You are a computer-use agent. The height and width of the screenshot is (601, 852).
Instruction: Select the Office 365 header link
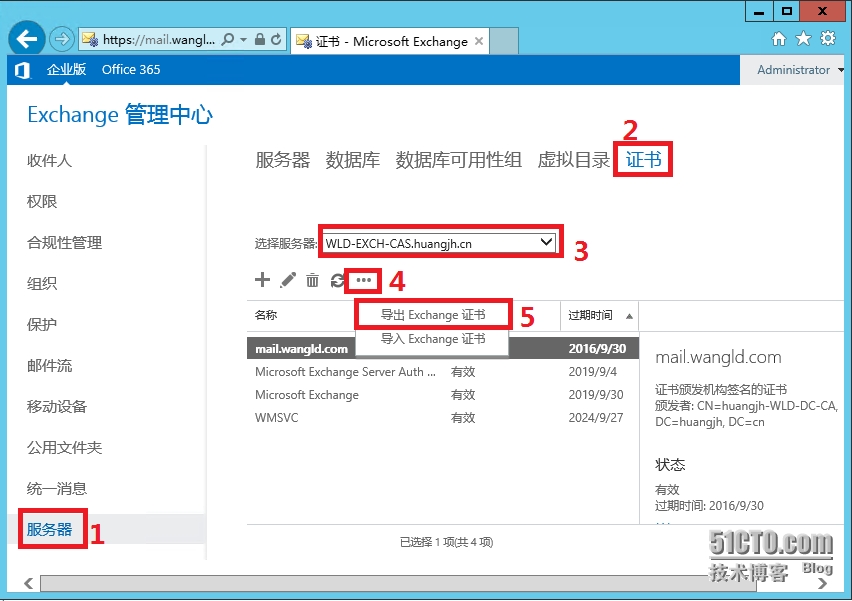(131, 70)
